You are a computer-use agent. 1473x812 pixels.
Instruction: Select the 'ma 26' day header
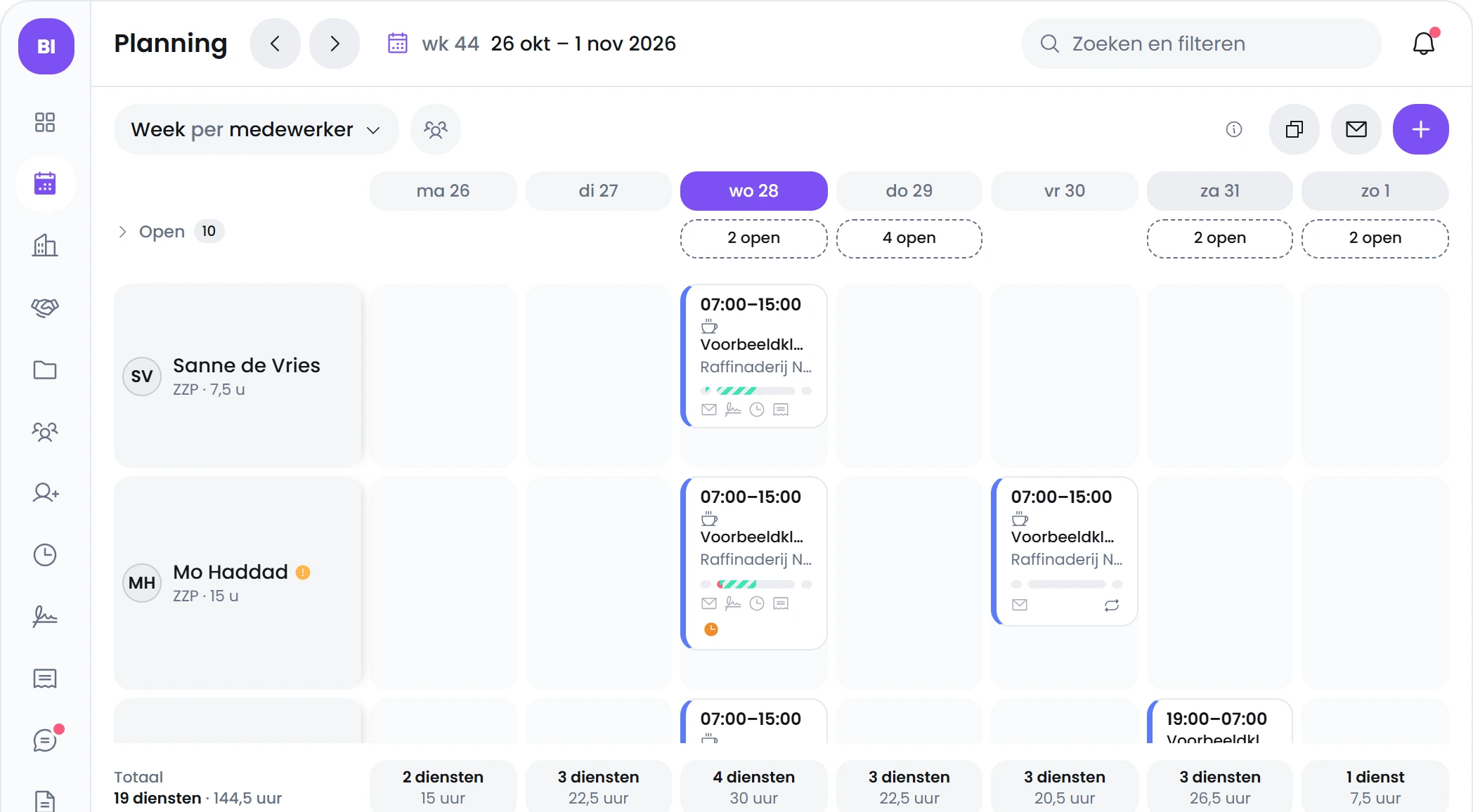tap(443, 191)
